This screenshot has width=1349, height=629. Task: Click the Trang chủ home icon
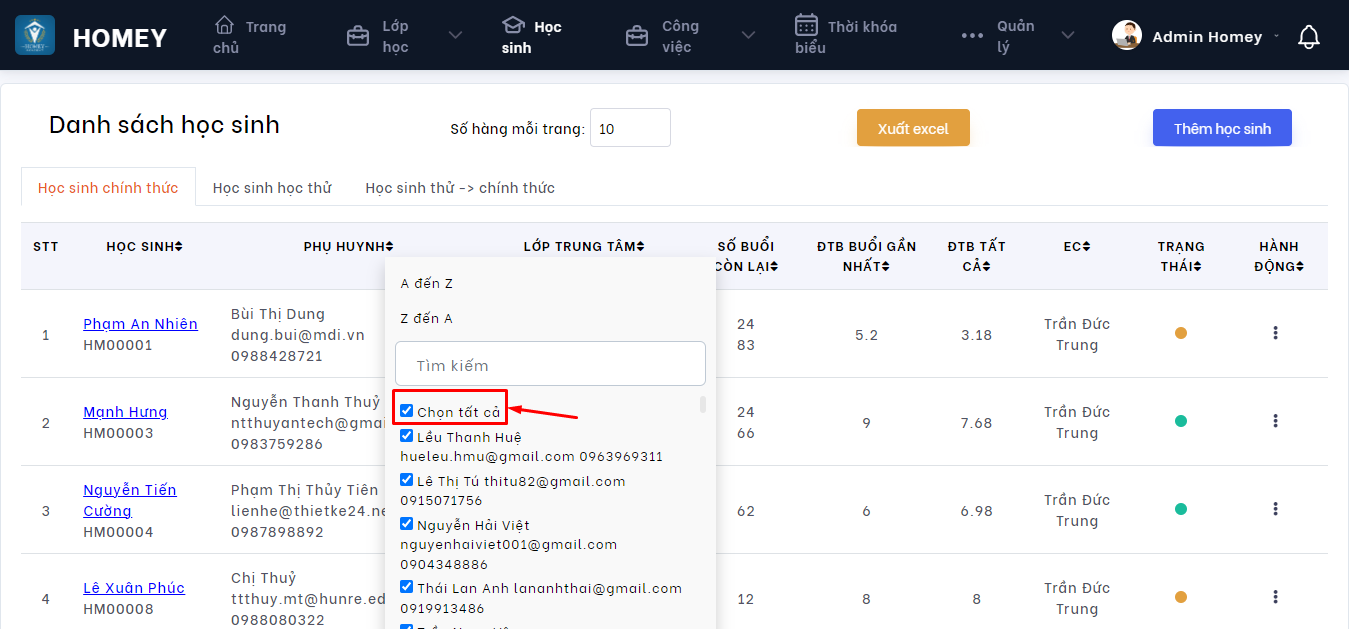(225, 25)
